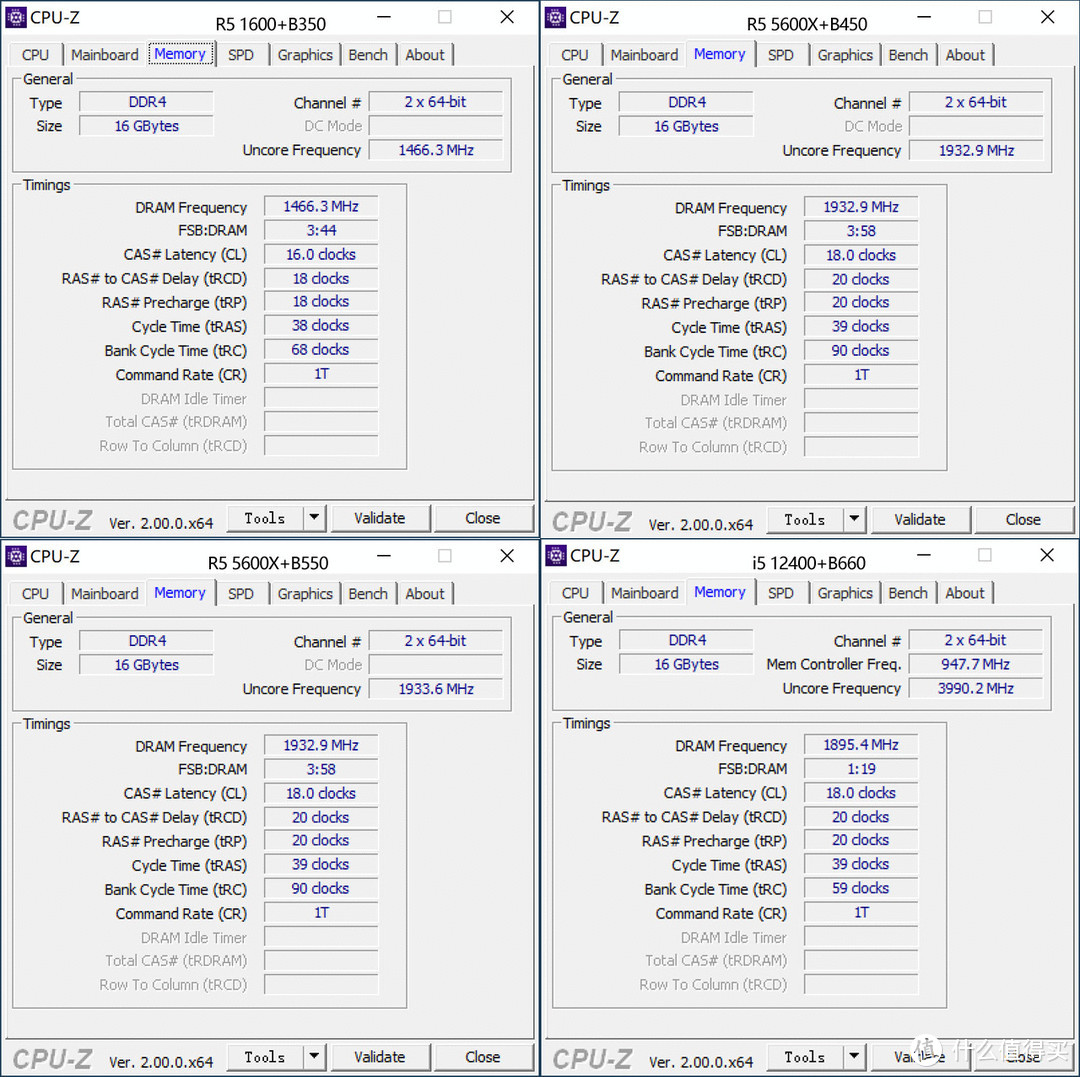
Task: Click Tools button in R5 5600X+B550 window
Action: (x=265, y=1057)
